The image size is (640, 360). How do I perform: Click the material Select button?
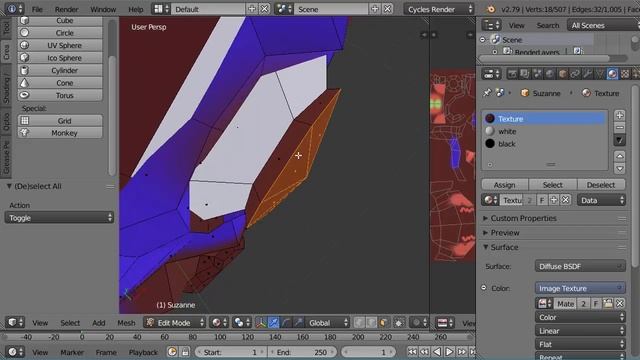pos(553,185)
